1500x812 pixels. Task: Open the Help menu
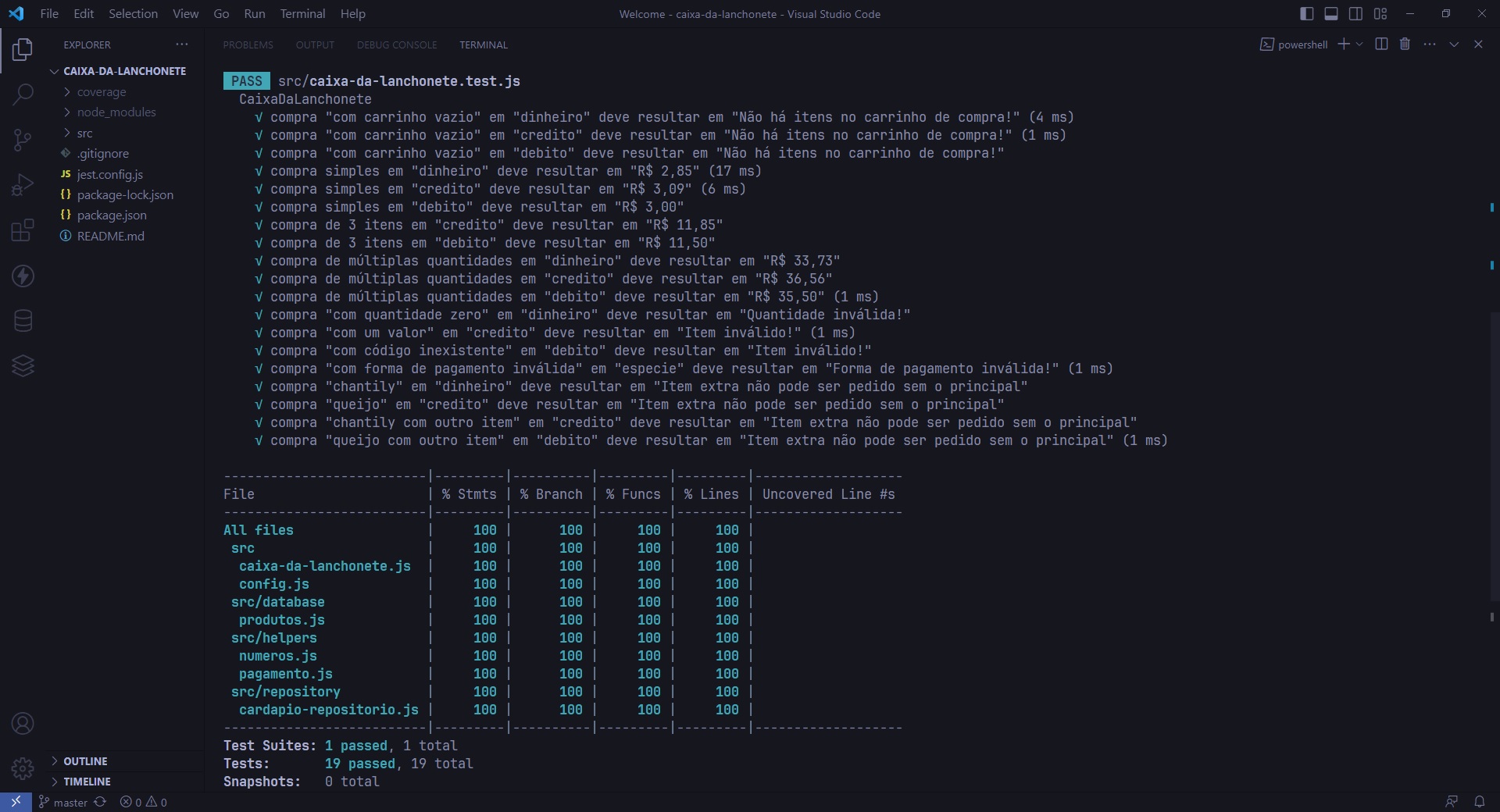[x=353, y=14]
